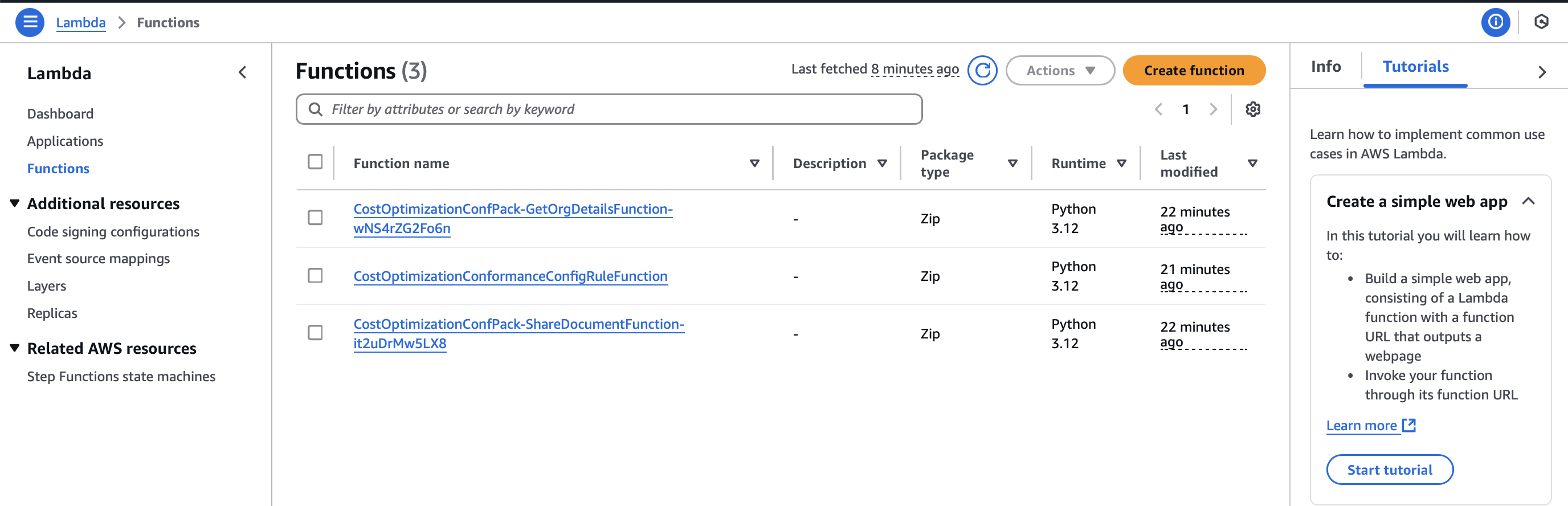Viewport: 1568px width, 506px height.
Task: Click the blue info circle icon
Action: coord(1495,23)
